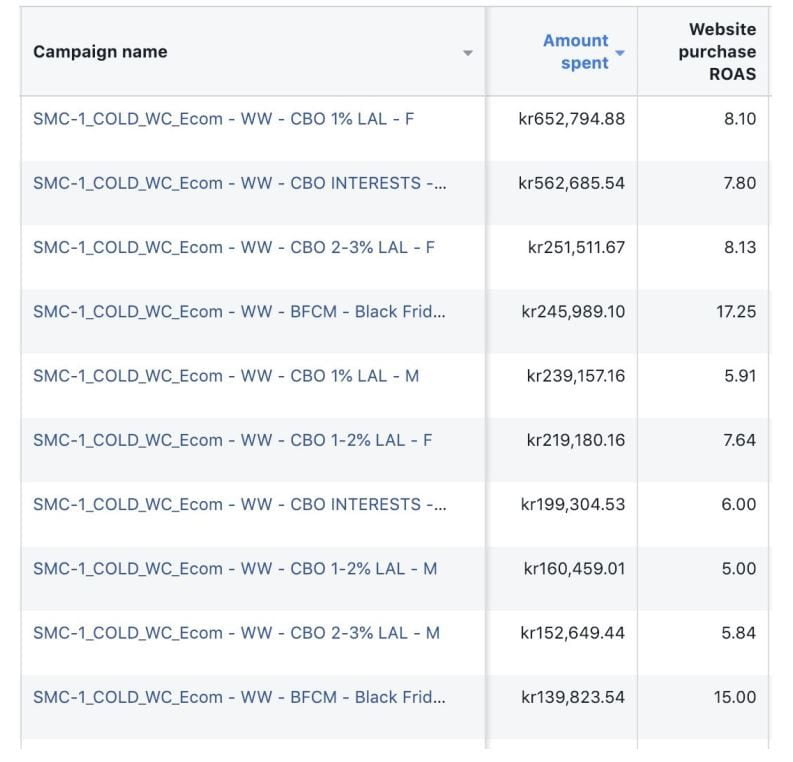Screen dimensions: 793x762
Task: Click amount kr199,304.53
Action: [573, 504]
